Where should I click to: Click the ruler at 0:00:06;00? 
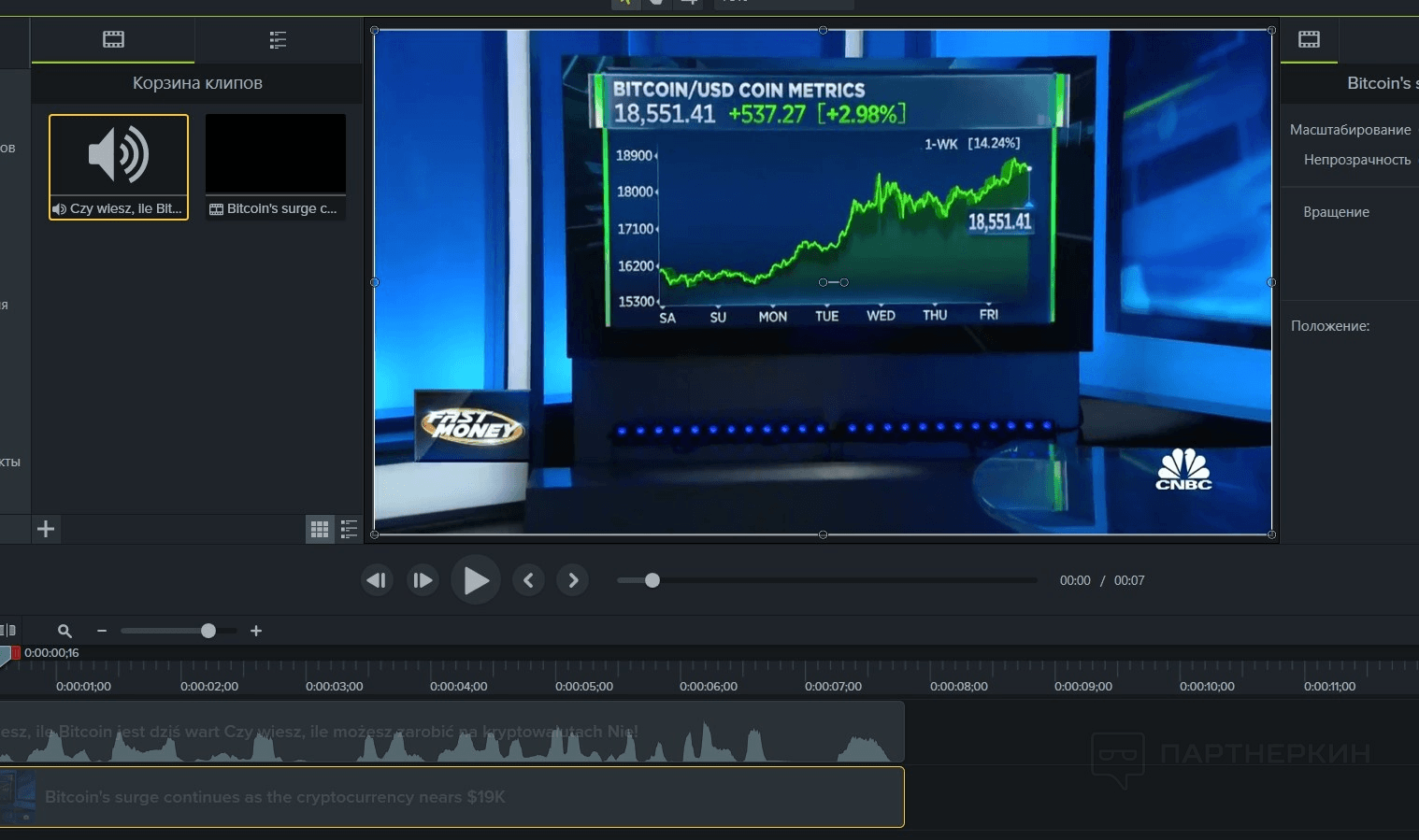709,686
